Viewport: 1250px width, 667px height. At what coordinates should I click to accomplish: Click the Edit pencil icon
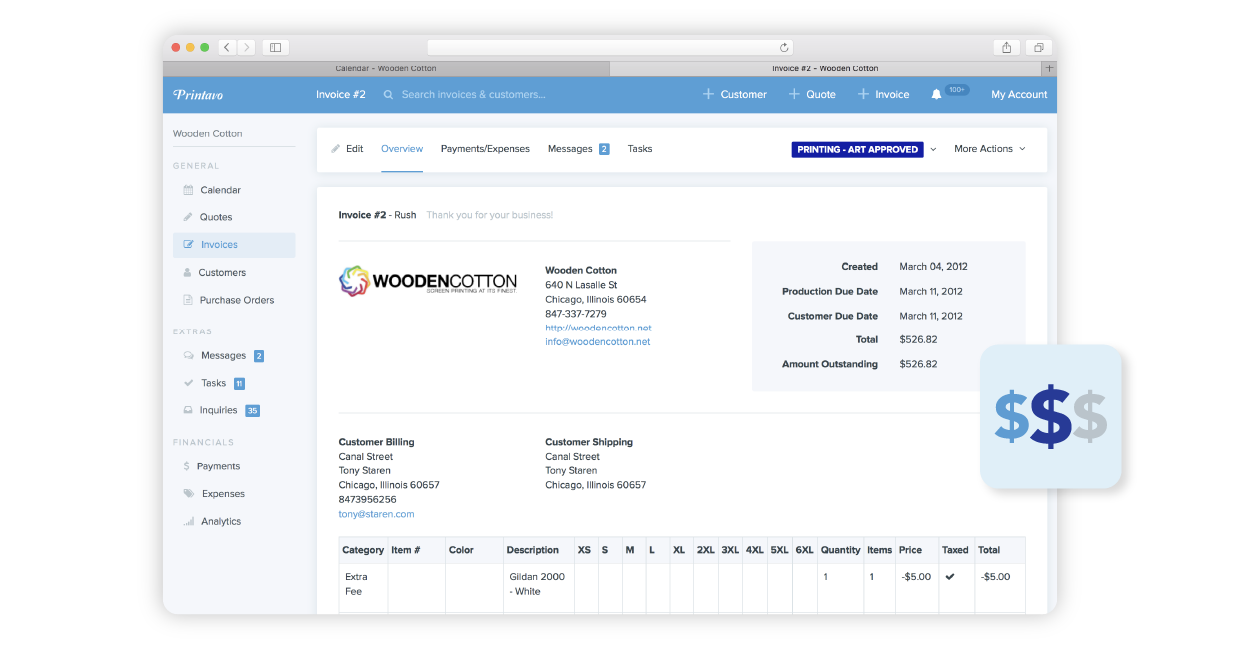coord(336,148)
